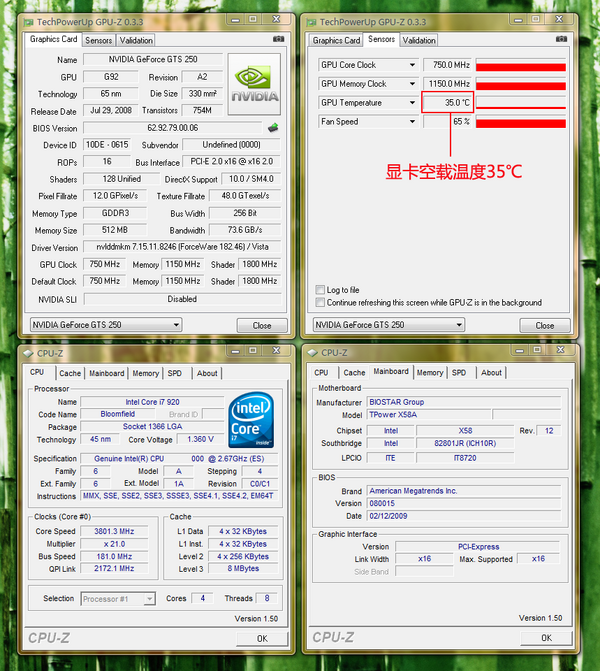600x671 pixels.
Task: Open Memory tab in Mainboard CPU-Z window
Action: (430, 373)
